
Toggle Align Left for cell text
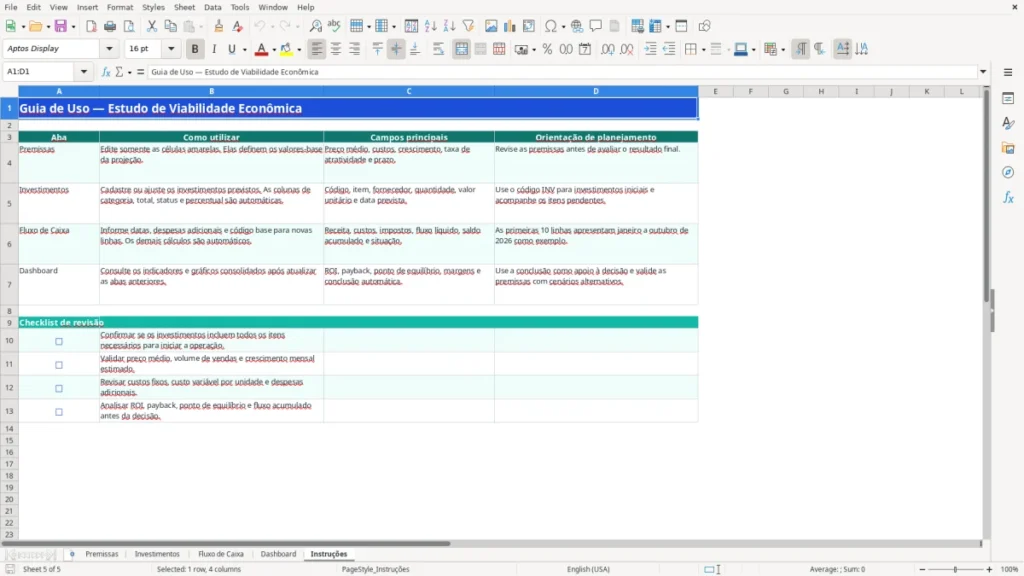tap(317, 49)
